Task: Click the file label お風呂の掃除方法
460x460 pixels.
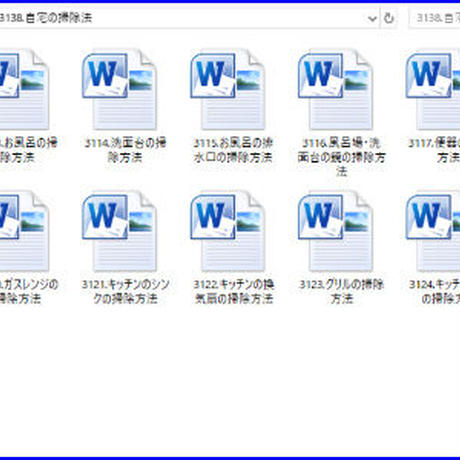Action: click(29, 150)
